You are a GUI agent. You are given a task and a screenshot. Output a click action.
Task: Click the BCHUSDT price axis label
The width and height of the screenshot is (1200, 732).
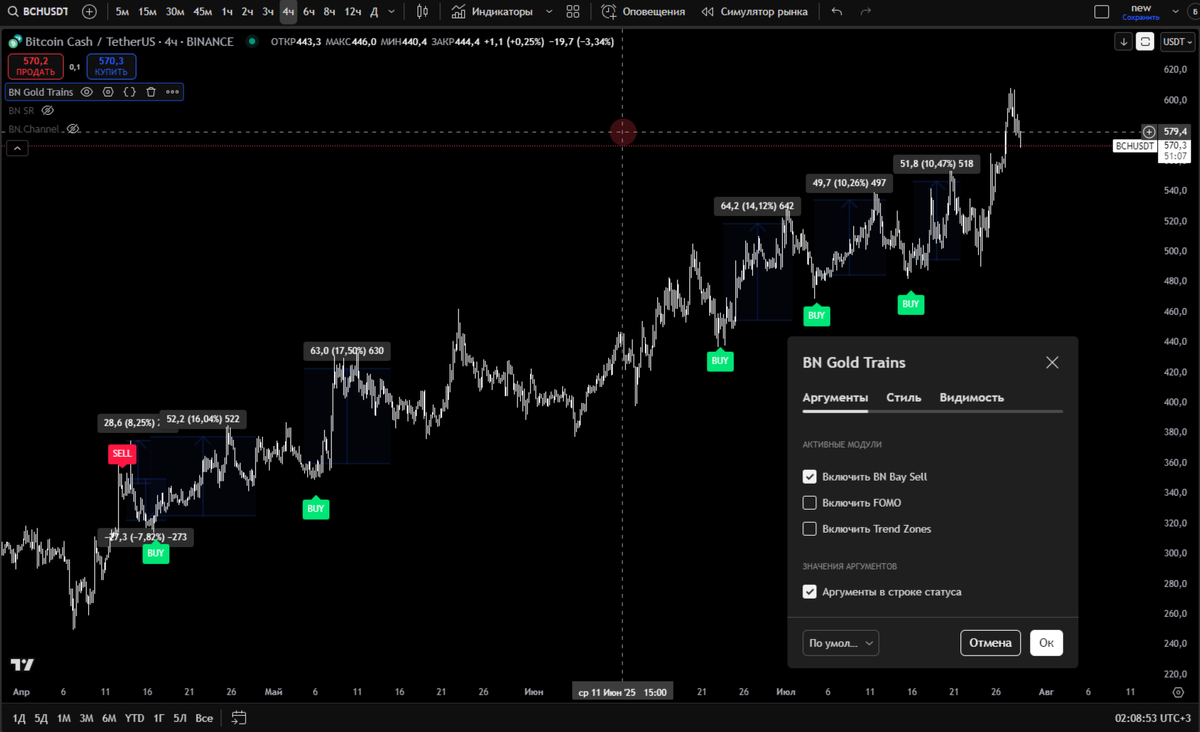(1134, 146)
